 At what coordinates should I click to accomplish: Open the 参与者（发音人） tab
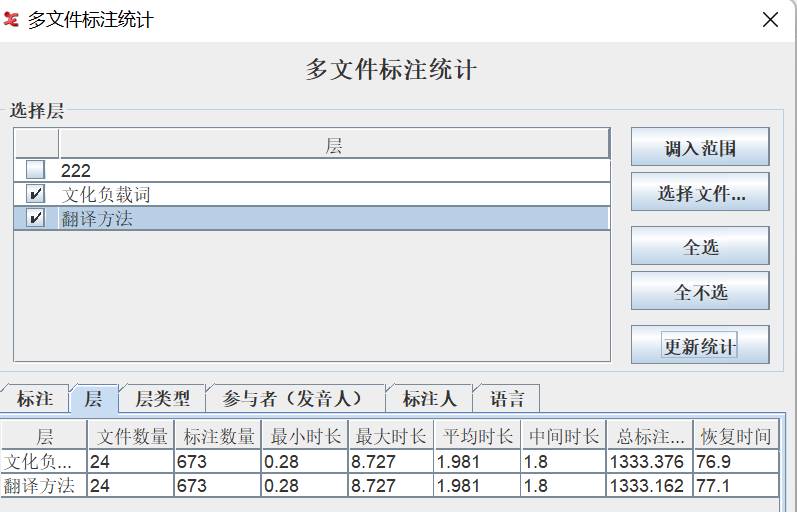(295, 399)
